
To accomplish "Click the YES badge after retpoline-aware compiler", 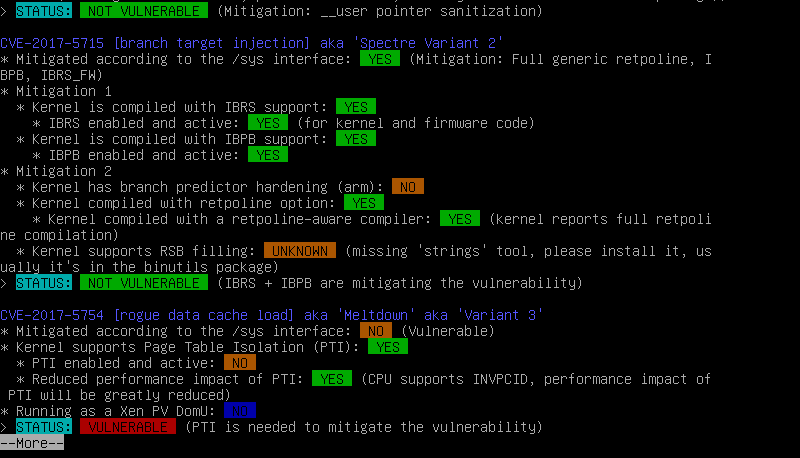I will (x=460, y=219).
